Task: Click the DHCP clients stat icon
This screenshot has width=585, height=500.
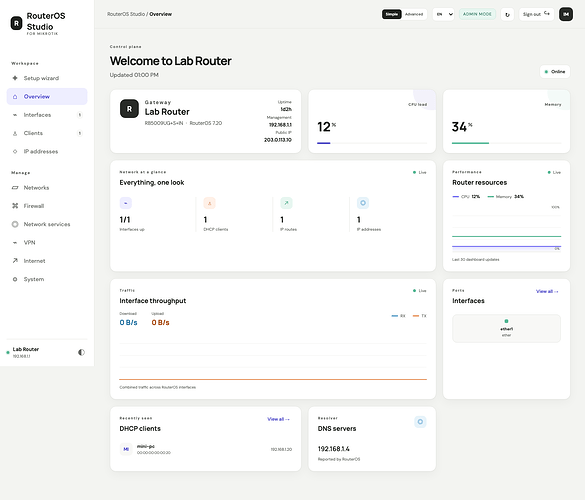Action: coord(209,203)
